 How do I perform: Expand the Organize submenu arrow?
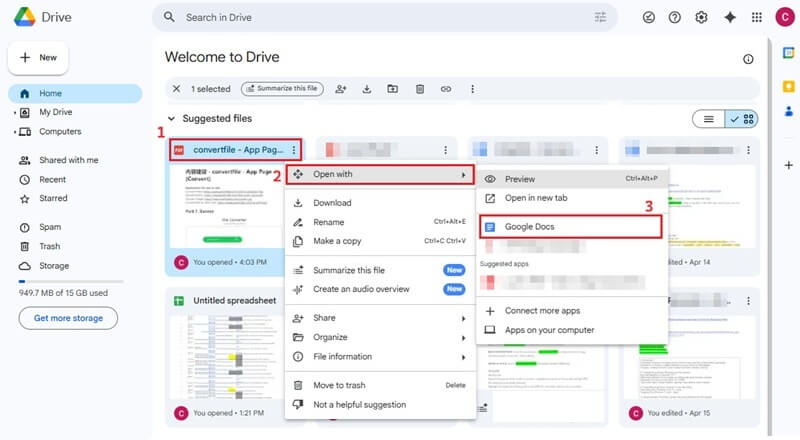463,338
